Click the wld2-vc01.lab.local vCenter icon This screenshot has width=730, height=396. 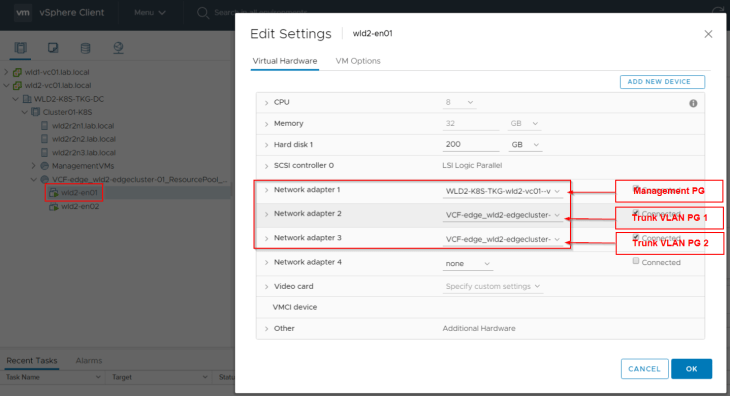click(x=17, y=86)
